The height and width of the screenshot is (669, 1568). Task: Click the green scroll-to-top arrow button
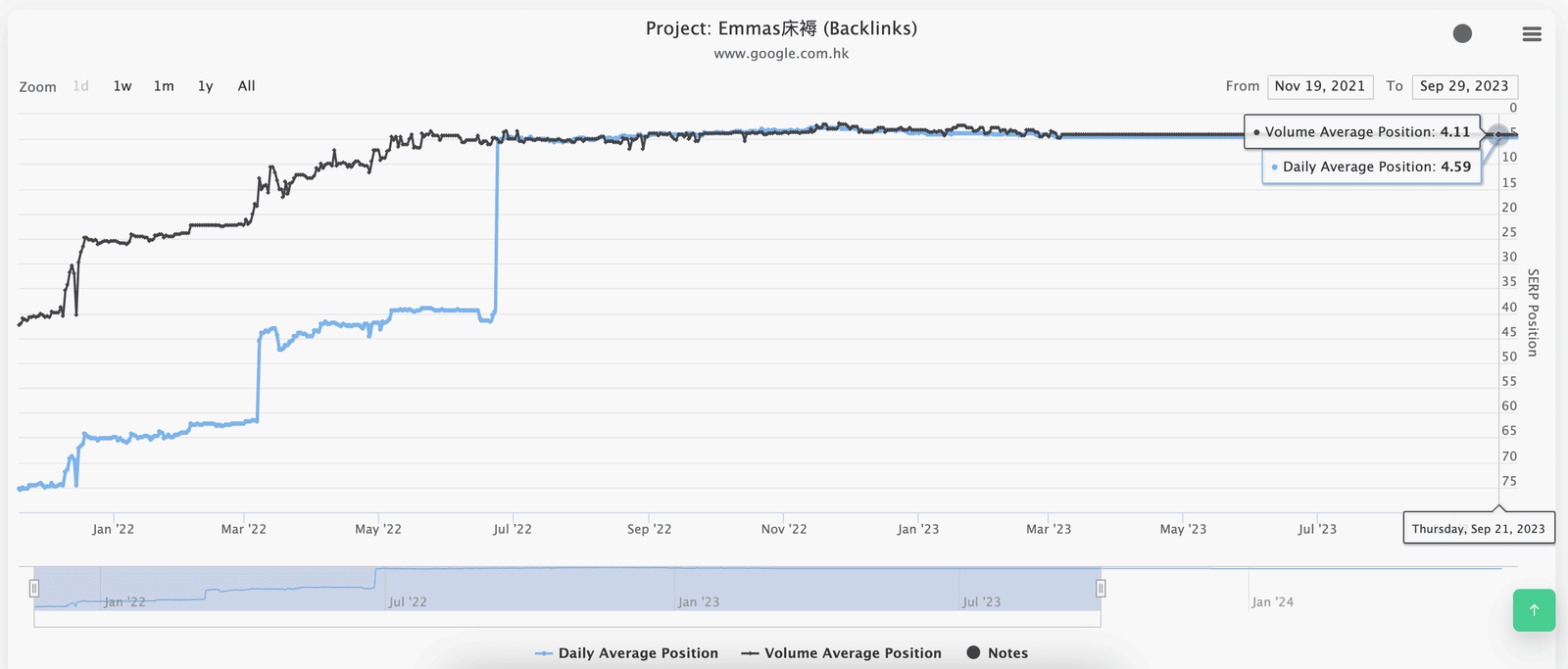coord(1534,610)
